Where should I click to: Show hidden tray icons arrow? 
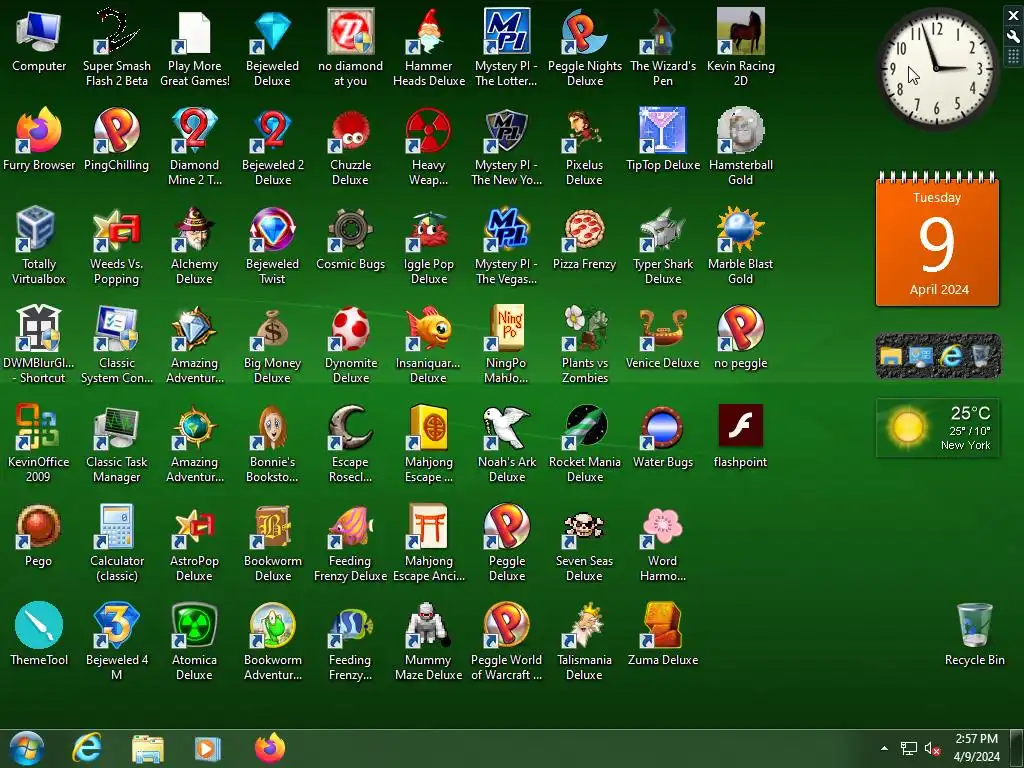884,748
